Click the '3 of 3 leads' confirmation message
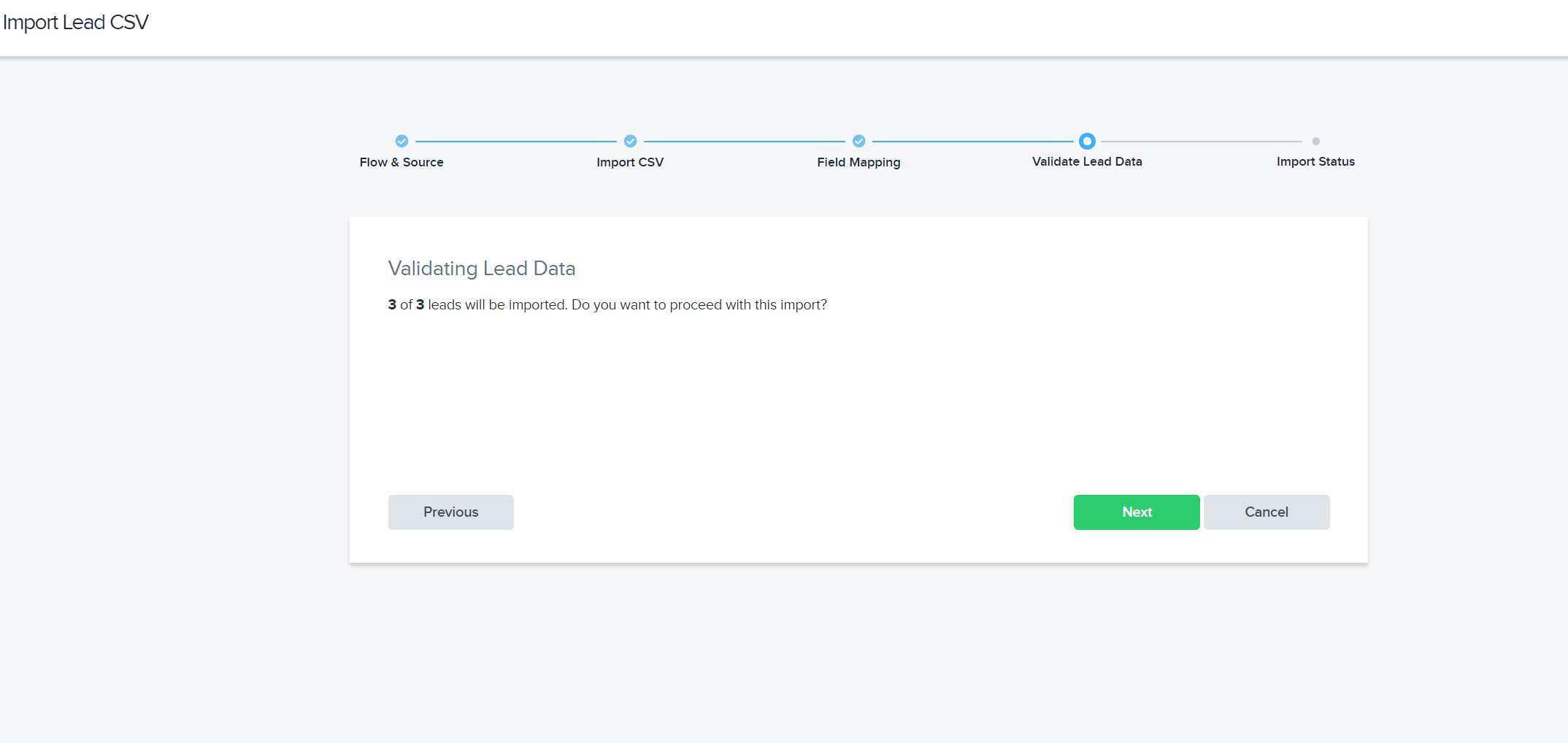The height and width of the screenshot is (743, 1568). tap(607, 304)
